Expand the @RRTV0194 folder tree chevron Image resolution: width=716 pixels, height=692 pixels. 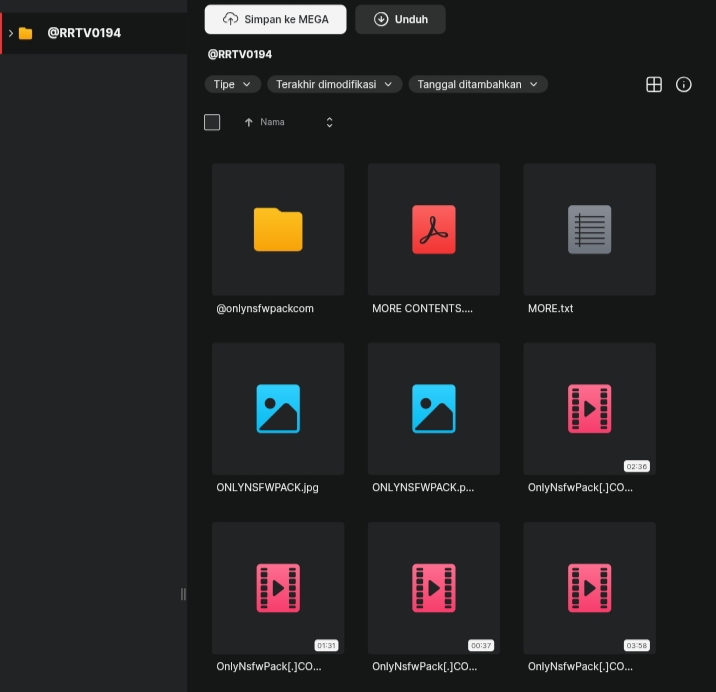[11, 33]
